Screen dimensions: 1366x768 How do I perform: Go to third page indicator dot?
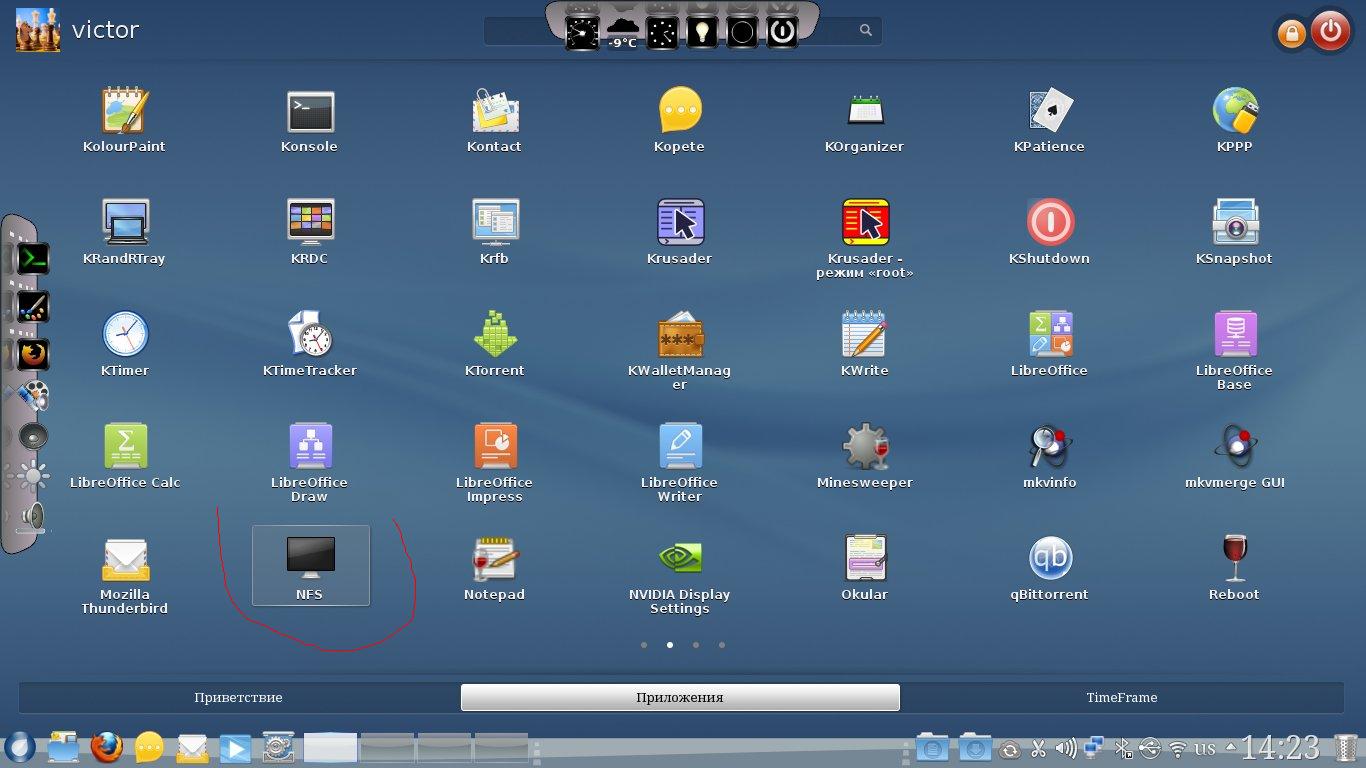point(696,645)
